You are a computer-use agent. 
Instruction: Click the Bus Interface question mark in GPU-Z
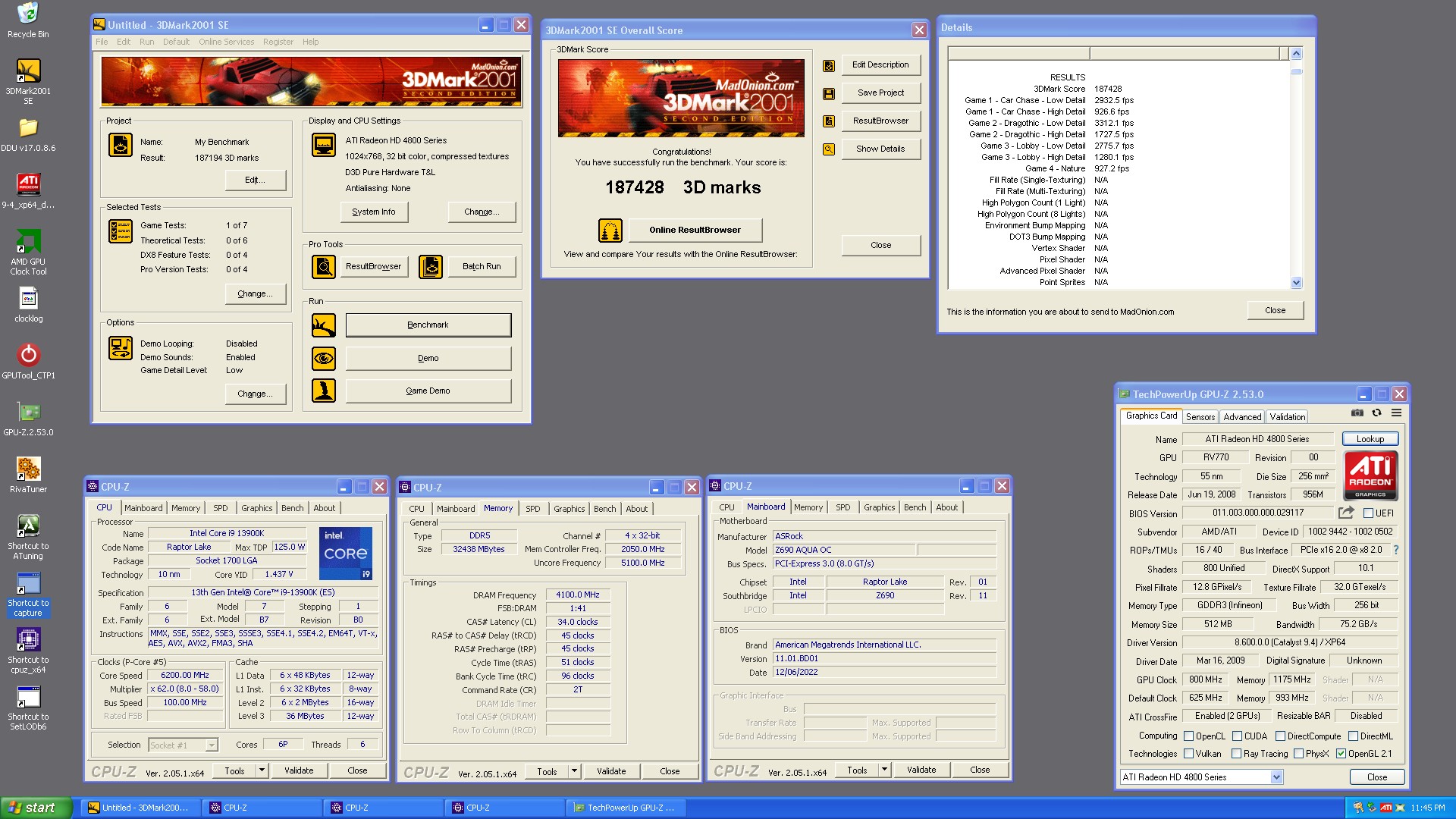[x=1395, y=550]
